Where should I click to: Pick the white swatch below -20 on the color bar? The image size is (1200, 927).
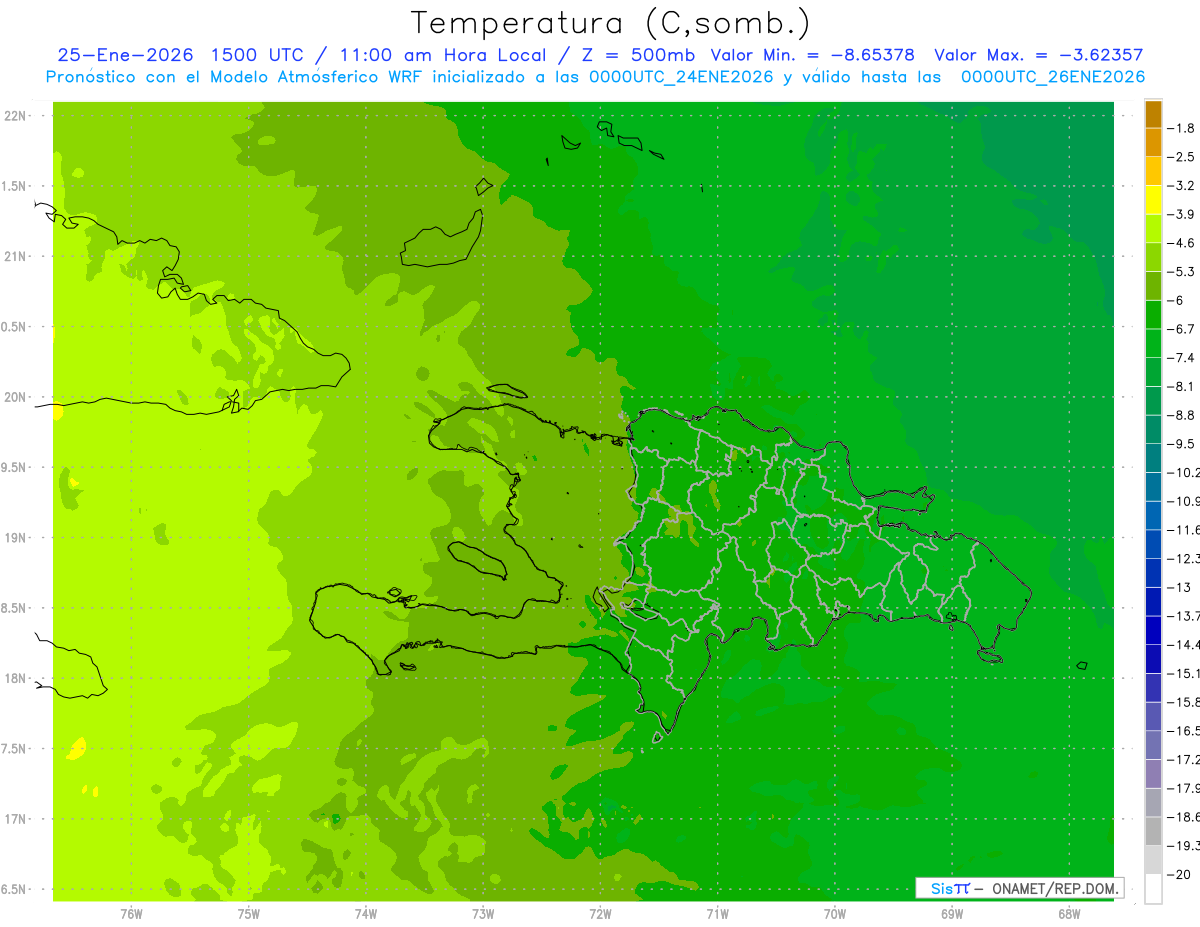click(x=1153, y=888)
